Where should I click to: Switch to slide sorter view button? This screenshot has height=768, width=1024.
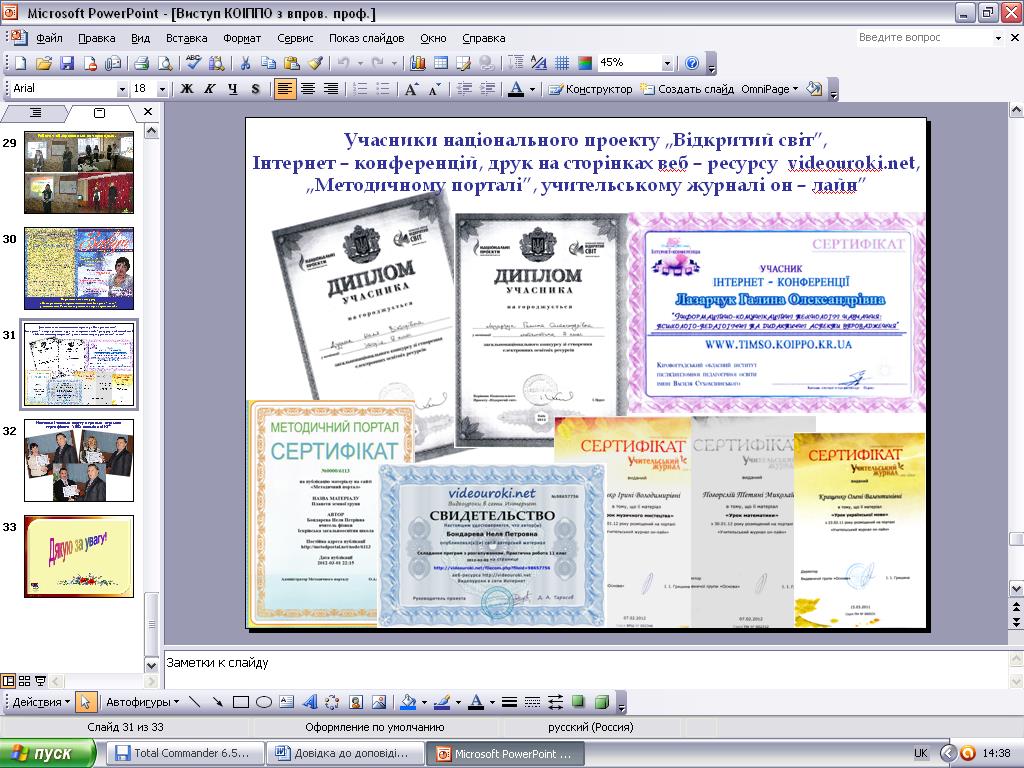[24, 681]
